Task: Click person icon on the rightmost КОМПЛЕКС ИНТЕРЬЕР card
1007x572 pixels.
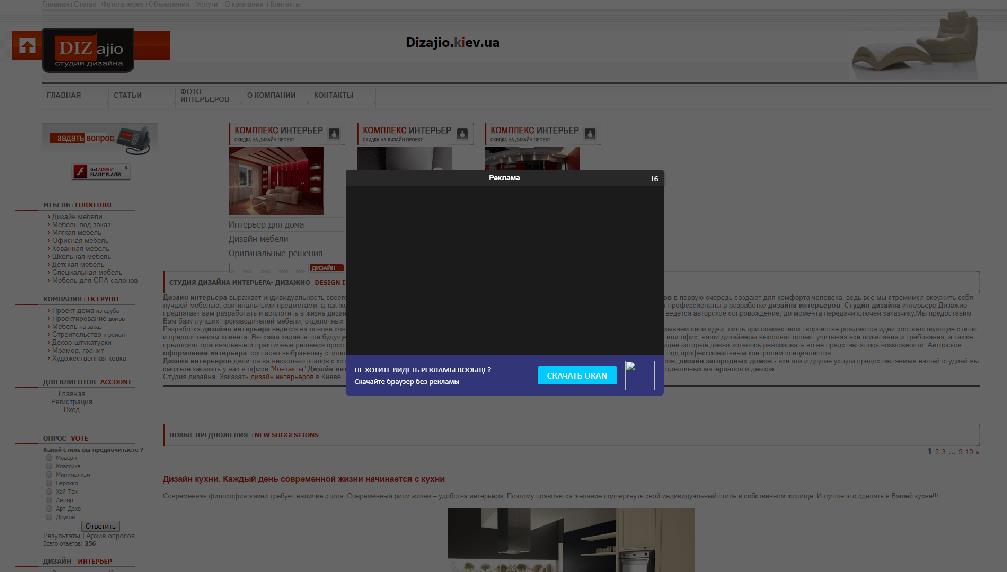Action: coord(590,134)
